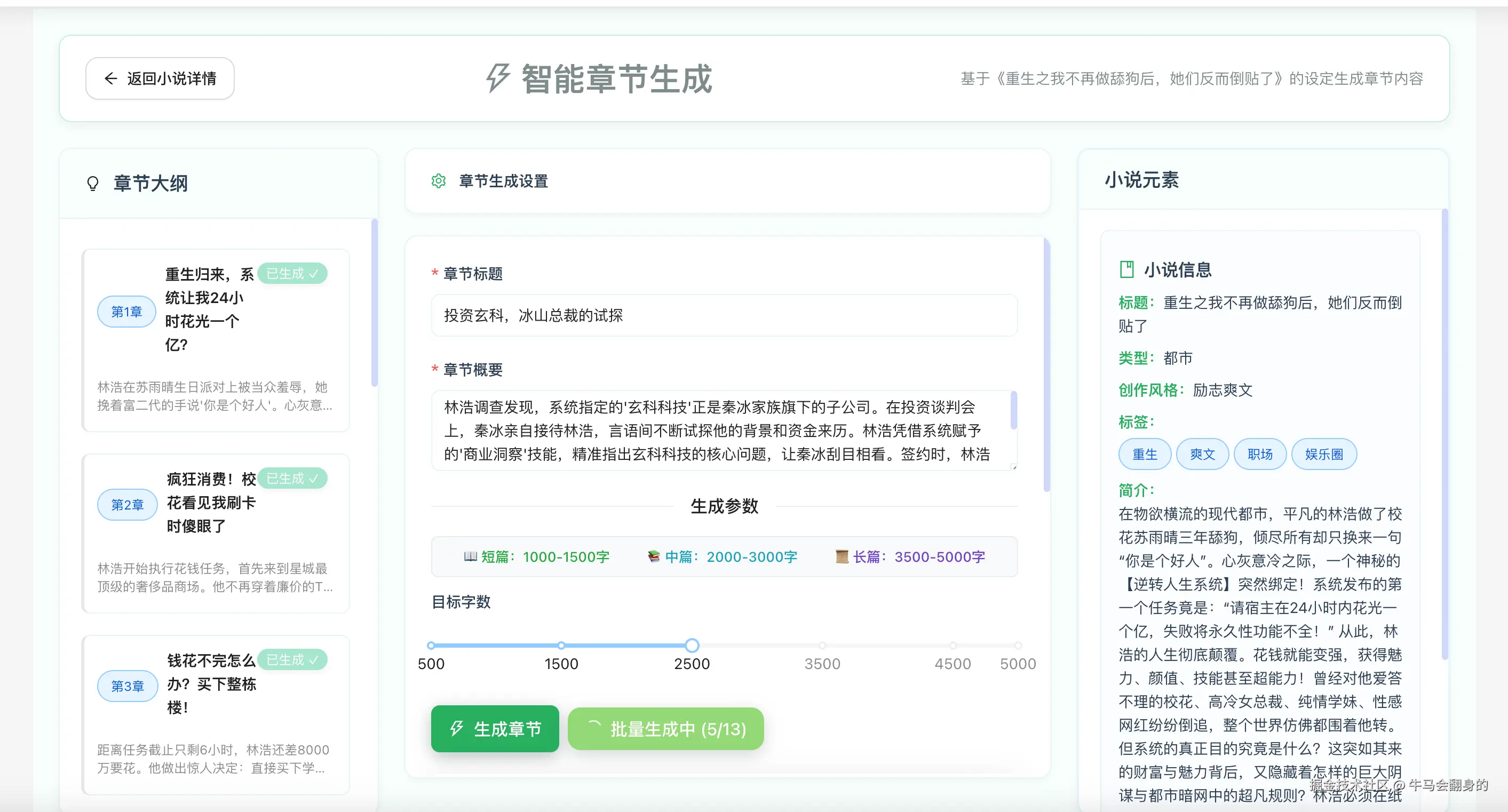The width and height of the screenshot is (1508, 812).
Task: Select the 娱乐圈 tag pill
Action: [1324, 453]
